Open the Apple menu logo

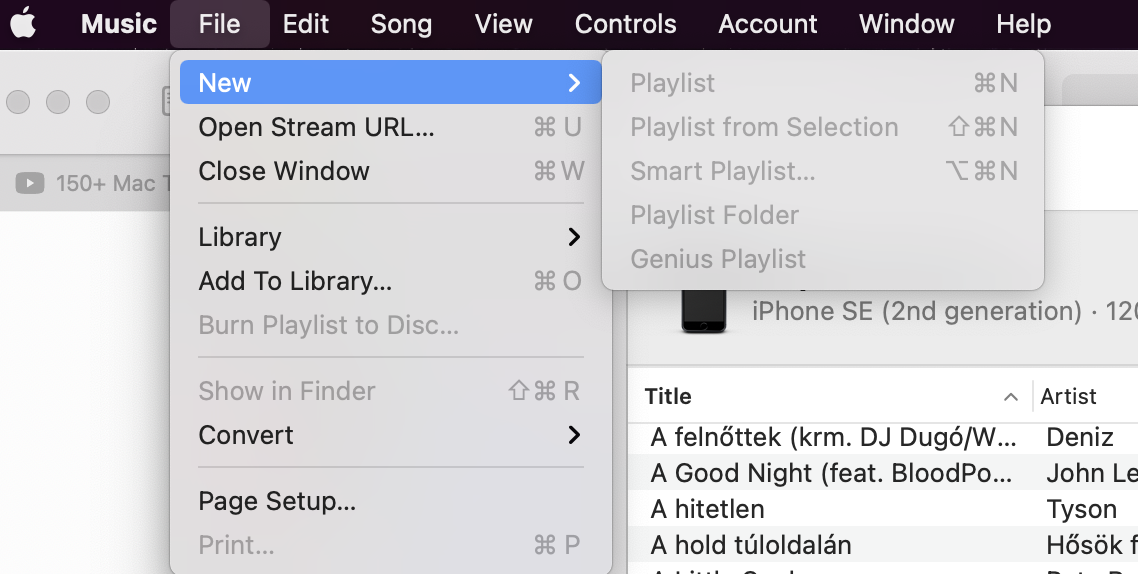pyautogui.click(x=24, y=24)
